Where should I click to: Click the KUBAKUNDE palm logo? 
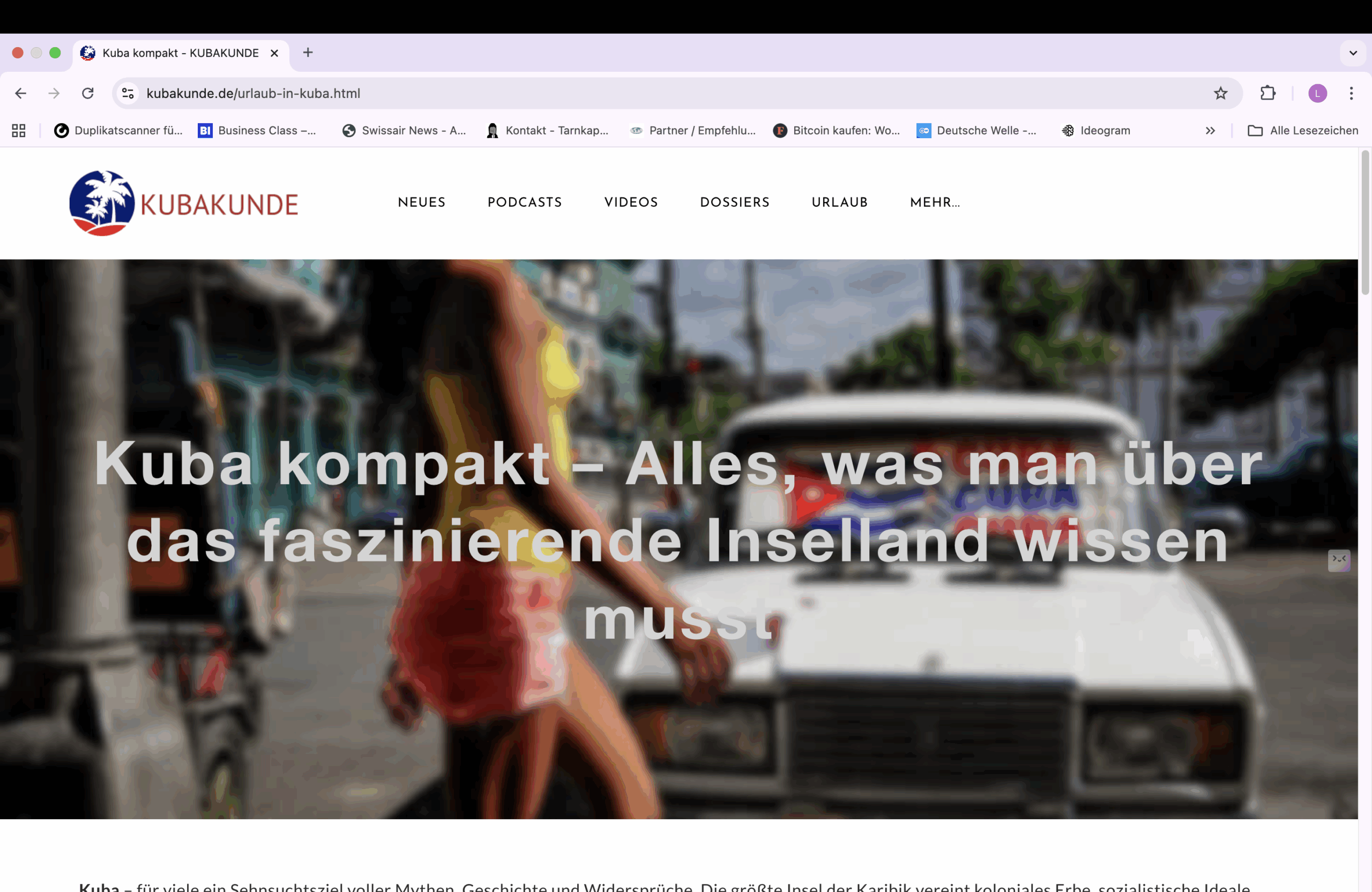coord(102,203)
